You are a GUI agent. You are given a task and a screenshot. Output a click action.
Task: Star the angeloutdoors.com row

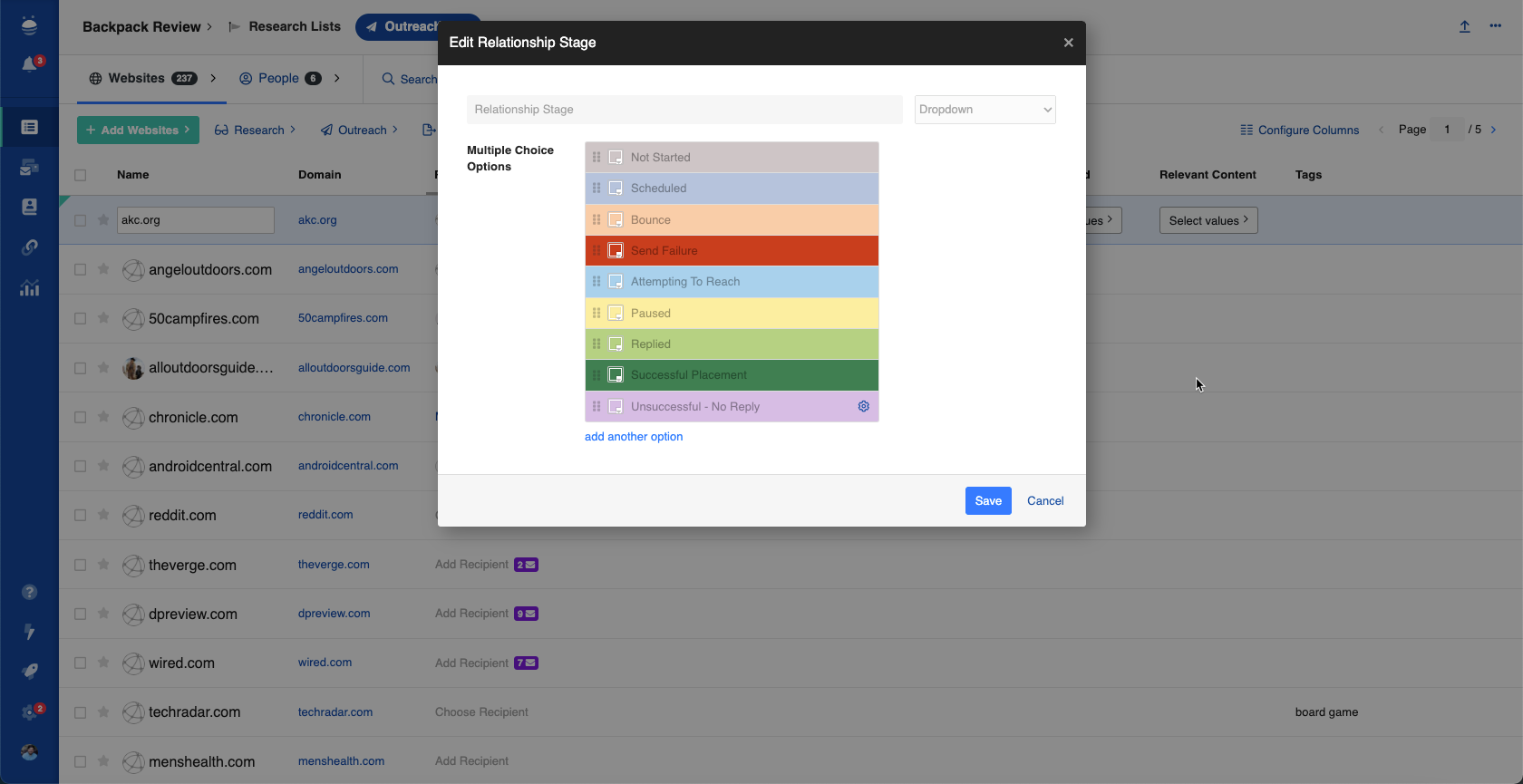pyautogui.click(x=103, y=269)
